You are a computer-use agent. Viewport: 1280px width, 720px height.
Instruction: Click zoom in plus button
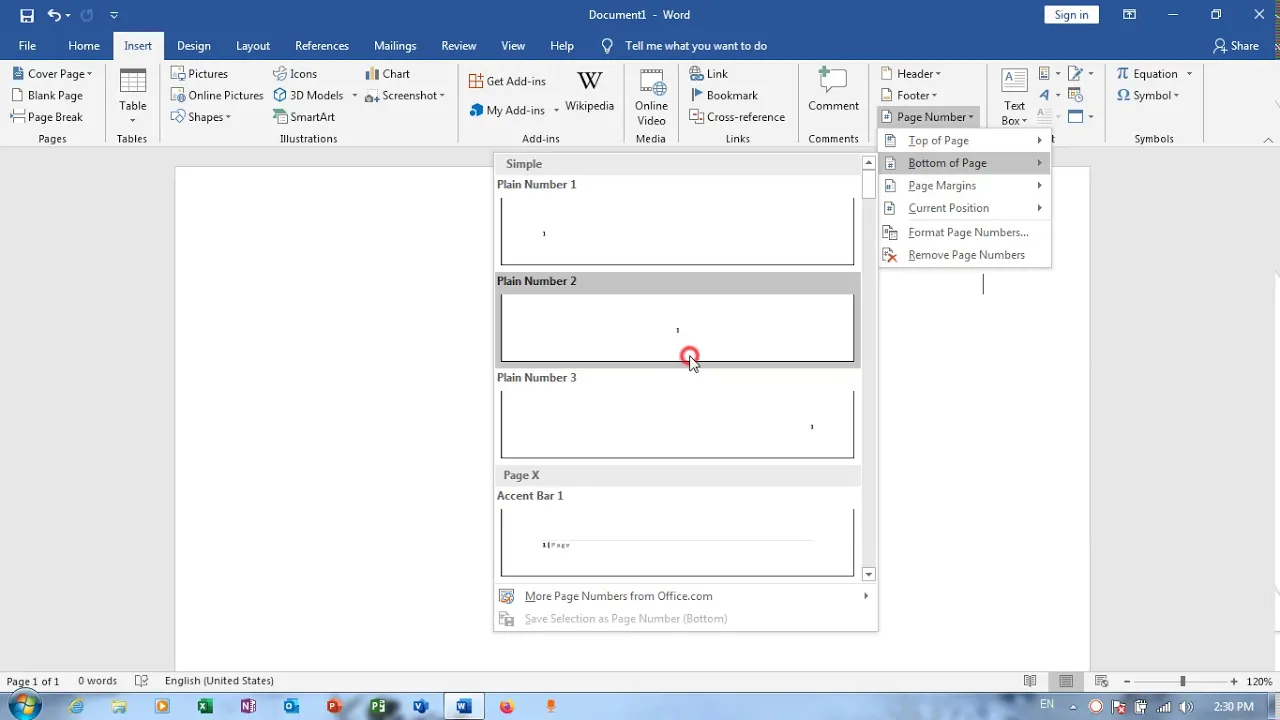pos(1234,681)
